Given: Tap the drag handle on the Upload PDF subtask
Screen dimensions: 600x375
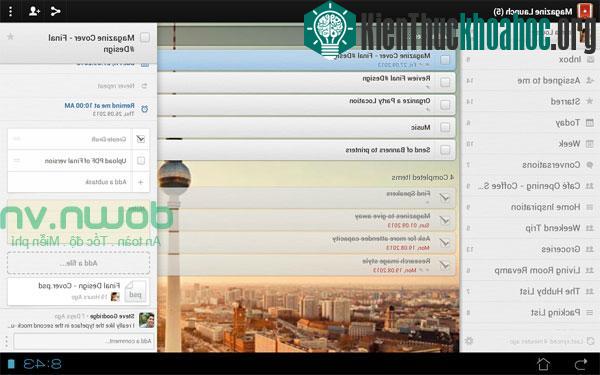Looking at the screenshot, I should pos(17,160).
